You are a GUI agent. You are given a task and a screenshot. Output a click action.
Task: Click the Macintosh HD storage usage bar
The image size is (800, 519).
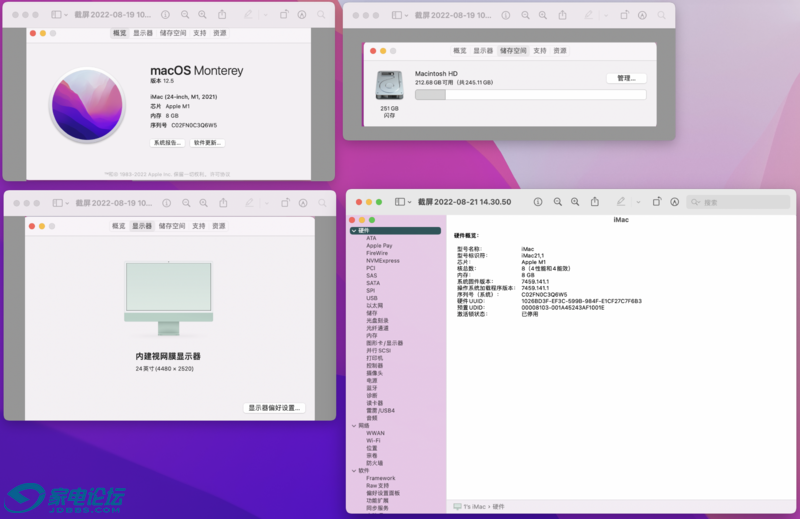coord(531,94)
